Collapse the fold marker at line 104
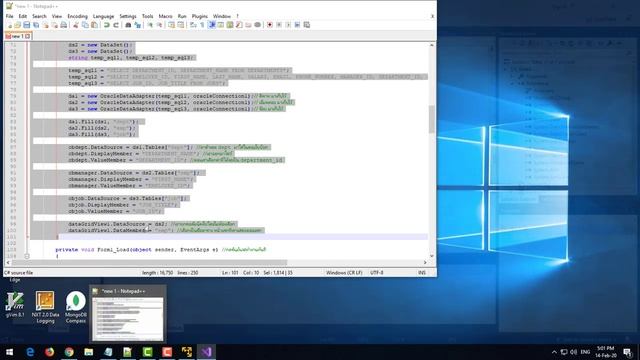 (27, 256)
